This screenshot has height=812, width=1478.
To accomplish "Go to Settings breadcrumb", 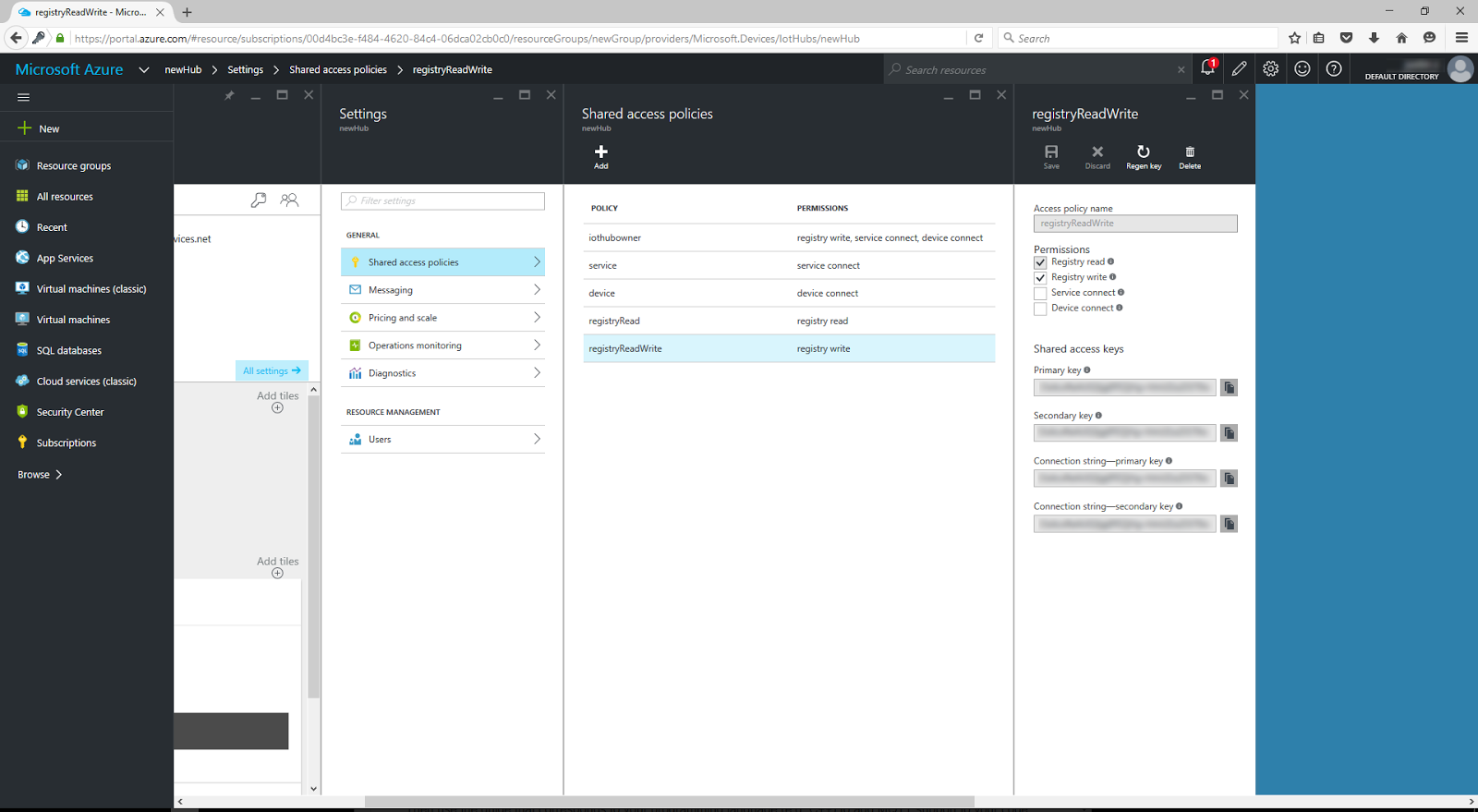I will (245, 69).
